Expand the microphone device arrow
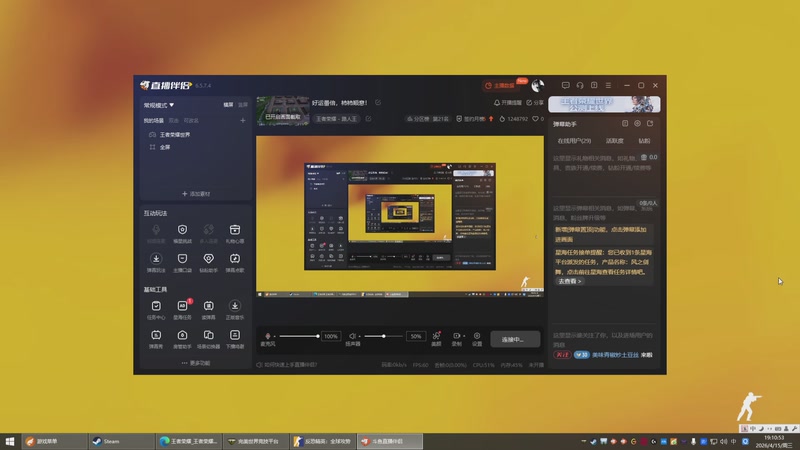 tap(274, 337)
